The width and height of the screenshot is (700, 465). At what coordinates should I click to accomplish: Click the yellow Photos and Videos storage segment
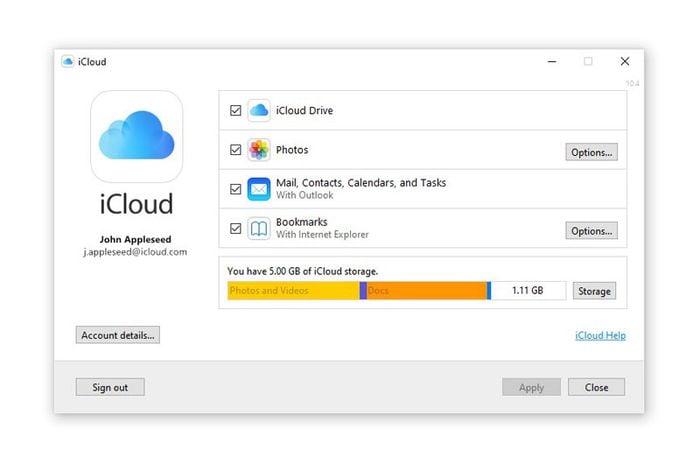(293, 291)
